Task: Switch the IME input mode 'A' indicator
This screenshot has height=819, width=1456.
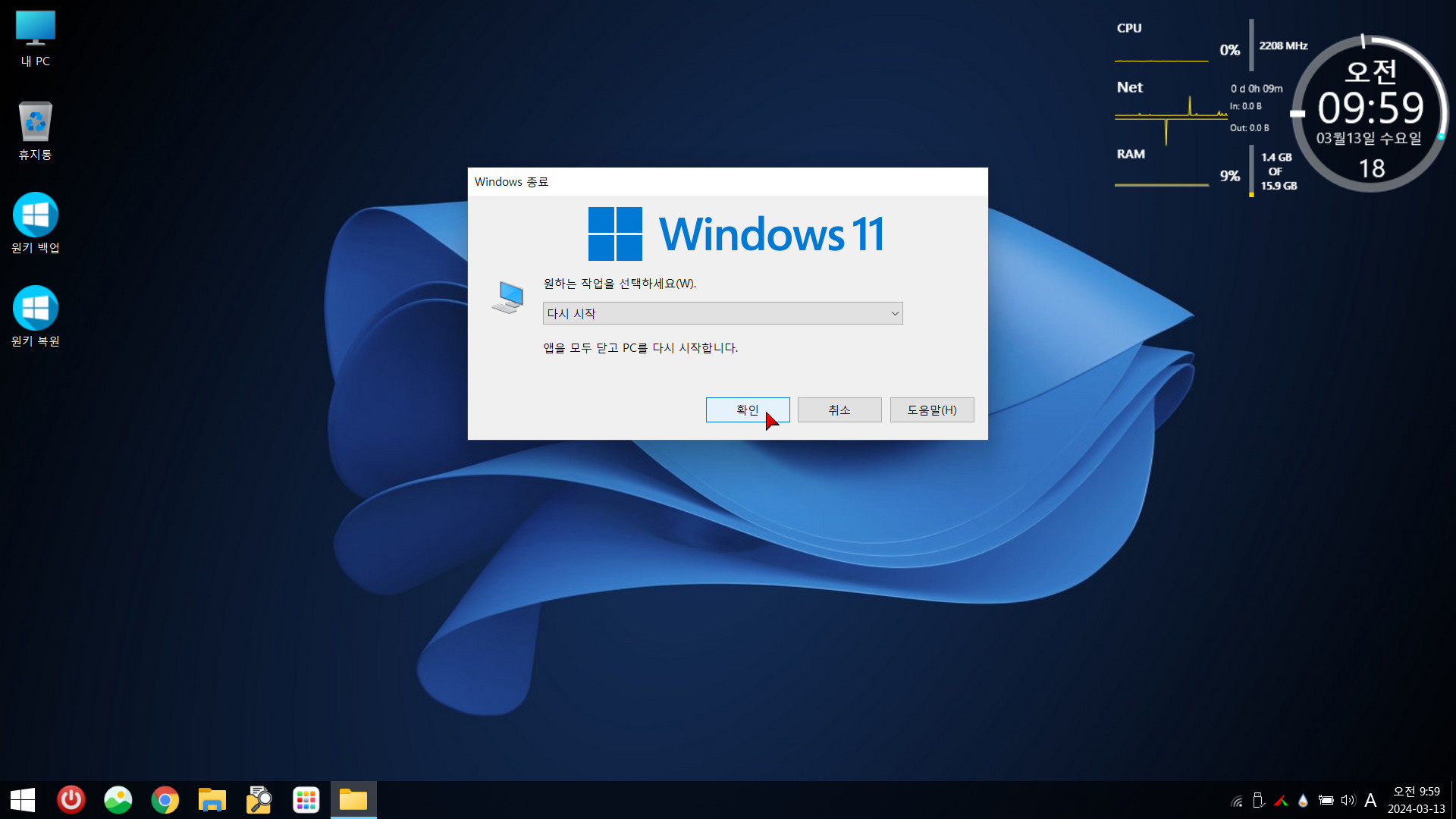Action: click(x=1370, y=800)
